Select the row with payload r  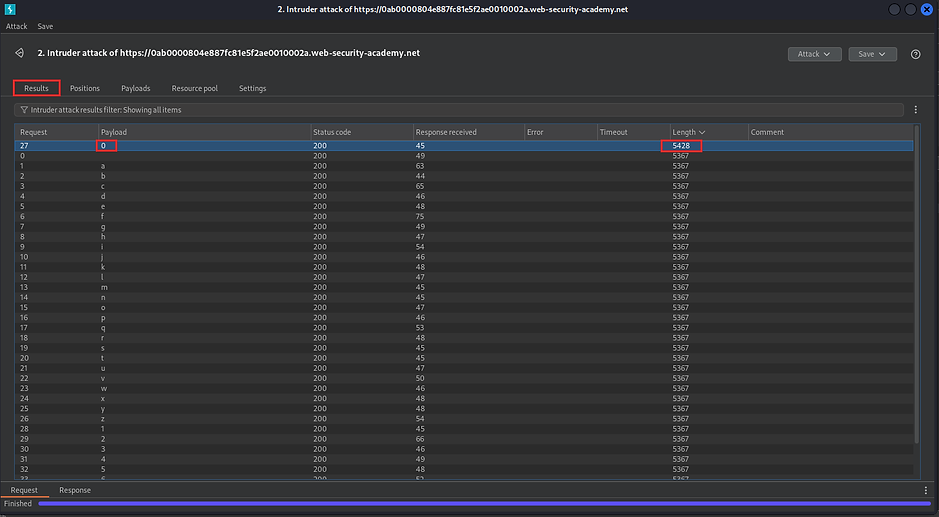(464, 338)
